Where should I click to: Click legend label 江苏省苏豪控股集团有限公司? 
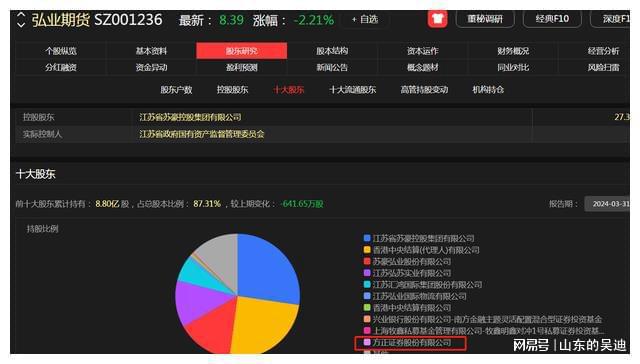[x=424, y=238]
